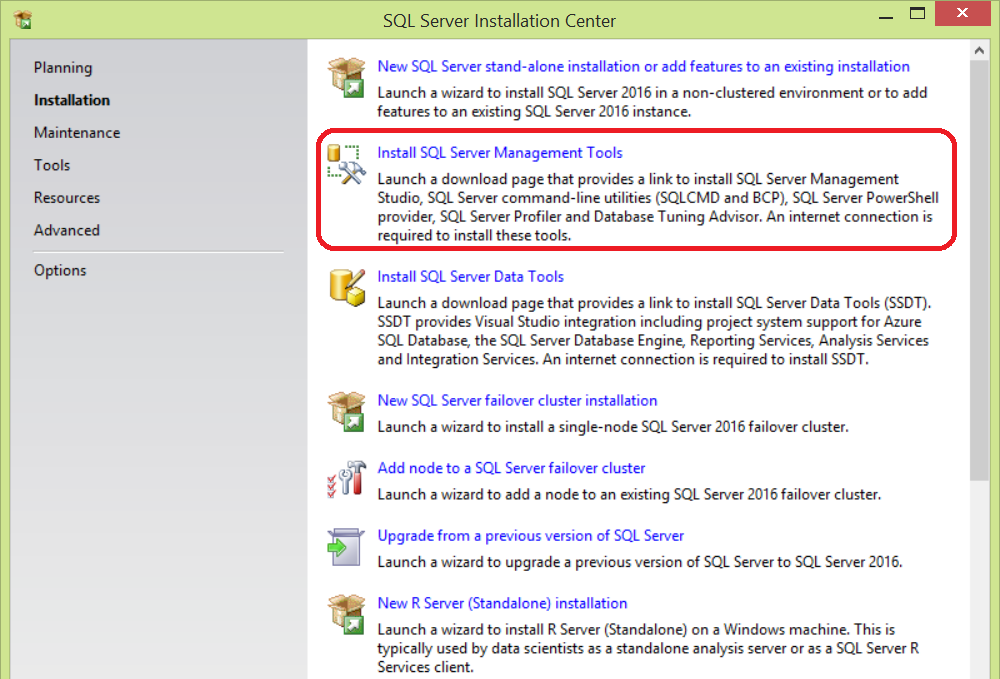
Task: Click the scrollbar up arrow
Action: coord(980,50)
